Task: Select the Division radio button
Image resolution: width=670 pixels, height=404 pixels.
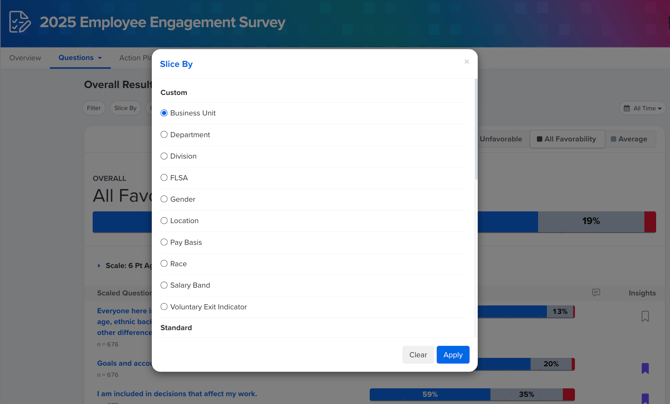Action: [x=164, y=156]
